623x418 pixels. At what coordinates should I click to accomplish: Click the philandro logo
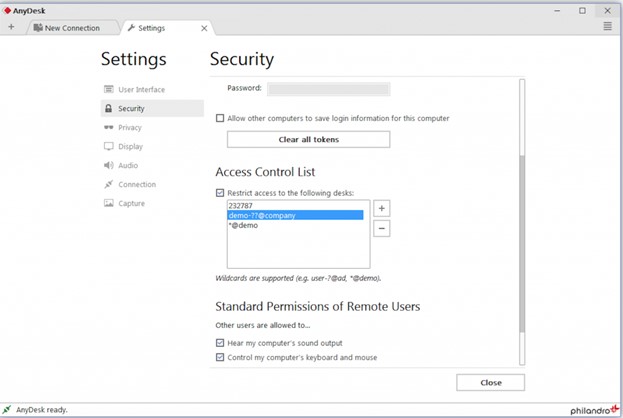[594, 410]
